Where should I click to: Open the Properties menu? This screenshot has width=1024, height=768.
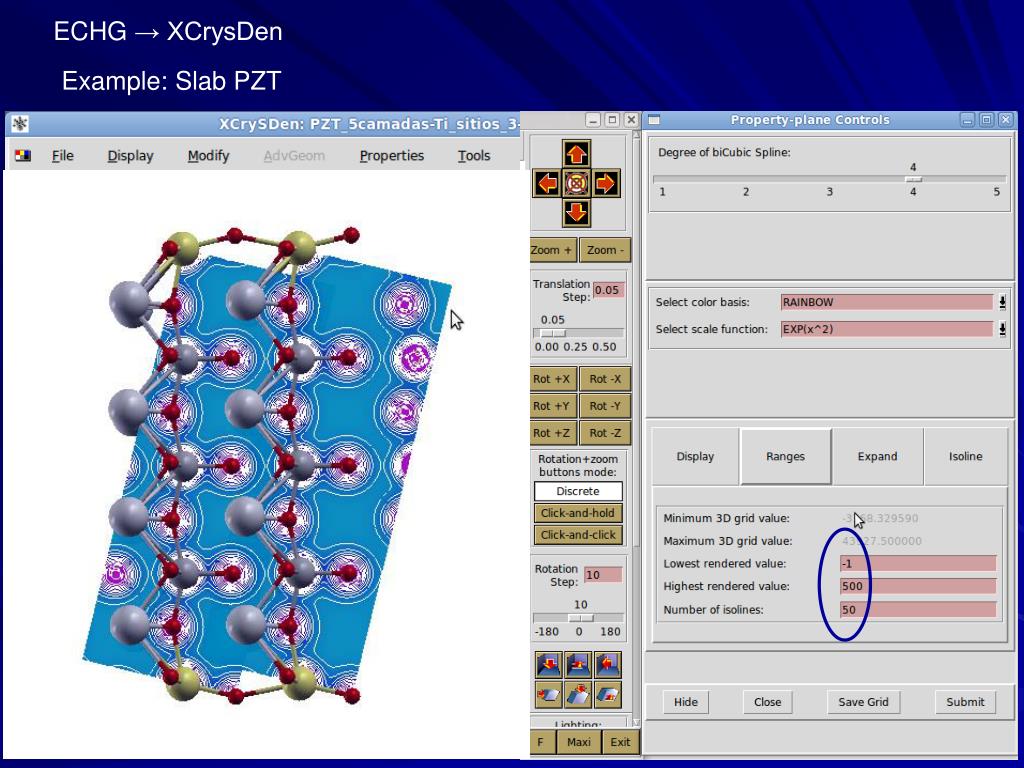(x=392, y=155)
